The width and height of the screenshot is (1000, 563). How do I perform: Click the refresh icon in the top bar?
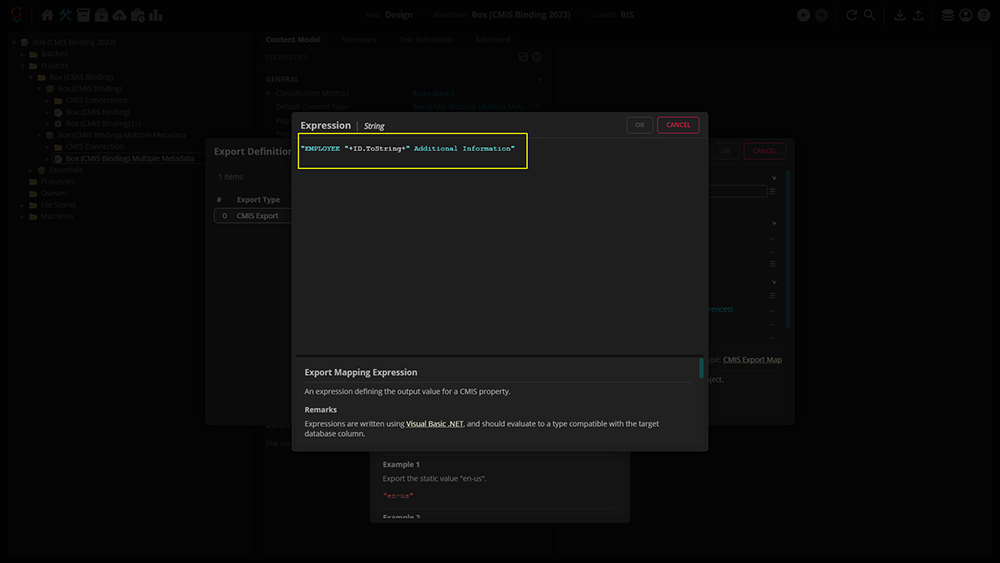click(852, 15)
